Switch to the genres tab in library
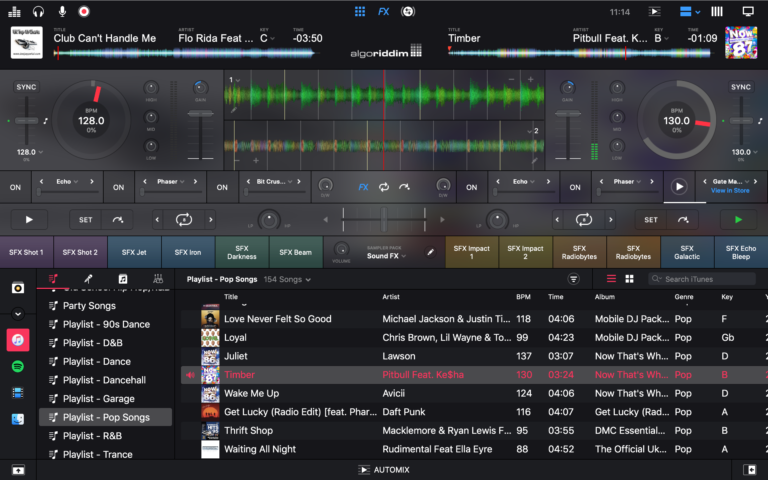The image size is (768, 480). 158,279
